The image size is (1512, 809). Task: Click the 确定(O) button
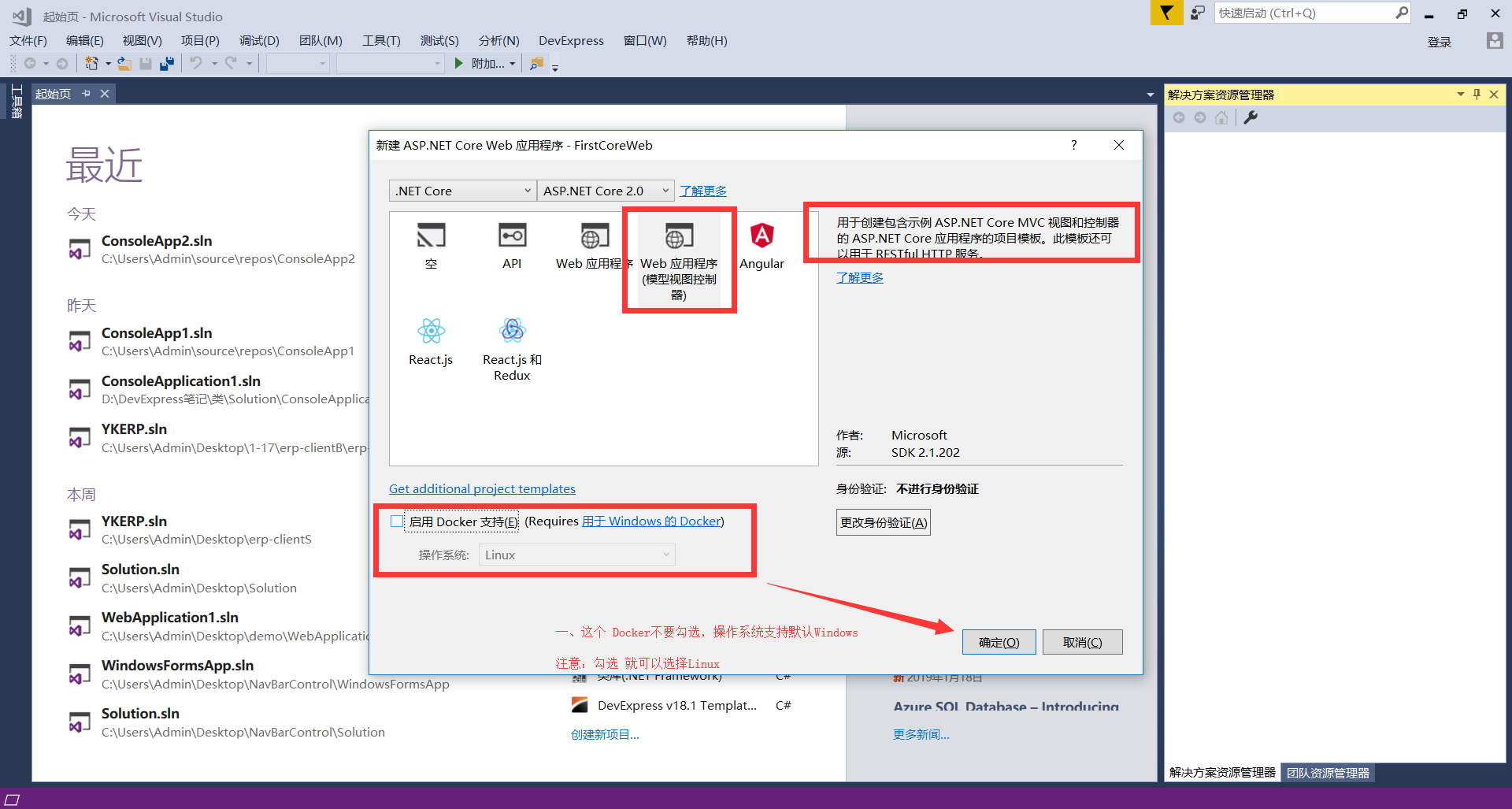[999, 642]
